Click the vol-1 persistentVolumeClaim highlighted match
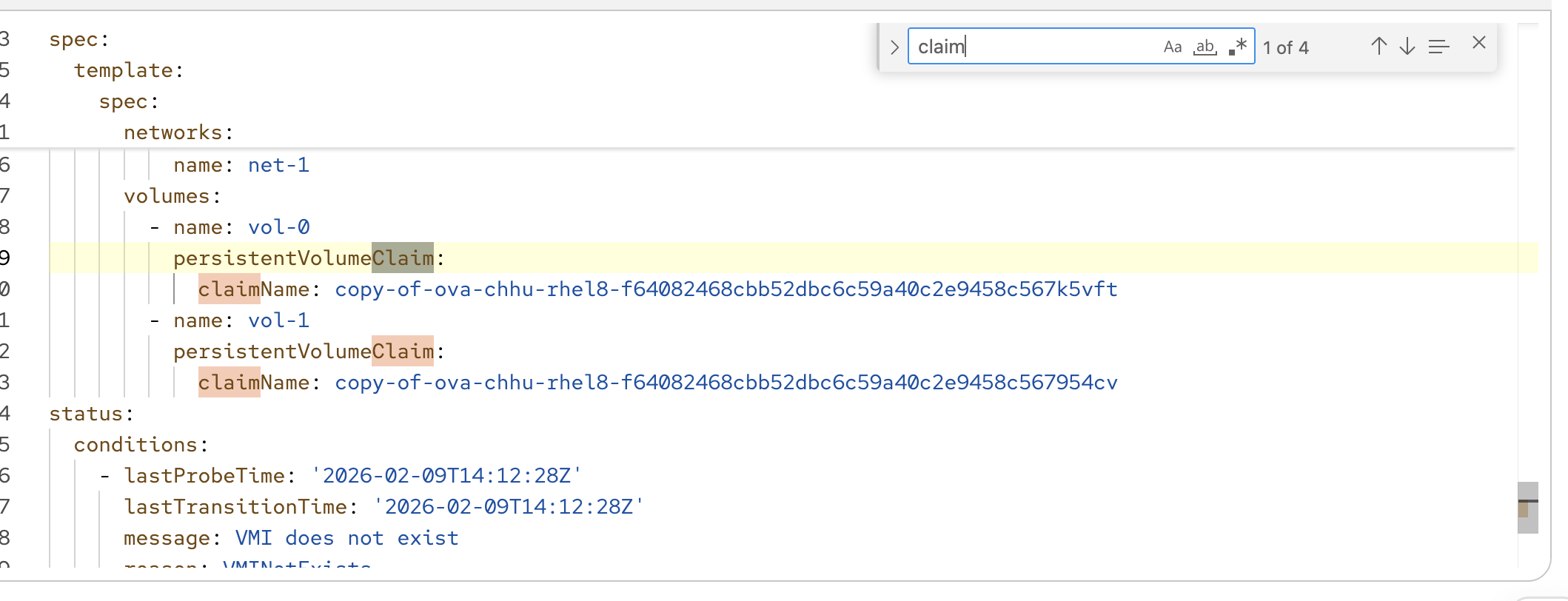Image resolution: width=1568 pixels, height=601 pixels. tap(402, 352)
